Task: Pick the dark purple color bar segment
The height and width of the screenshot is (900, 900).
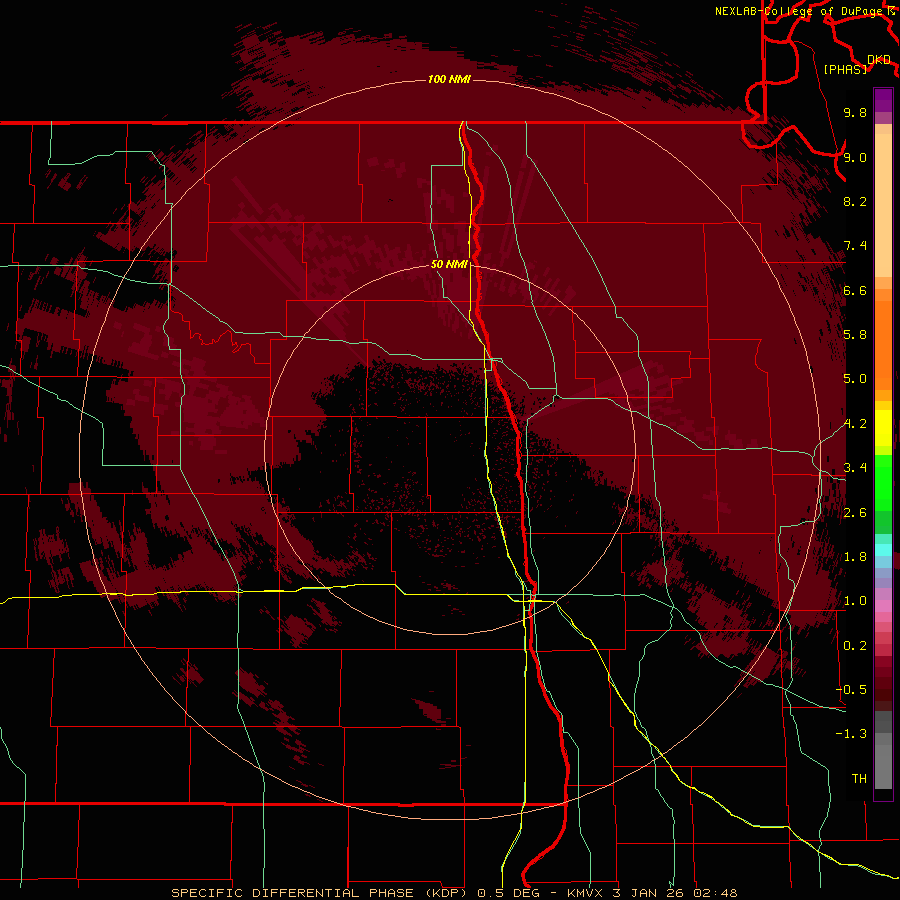Action: [883, 100]
